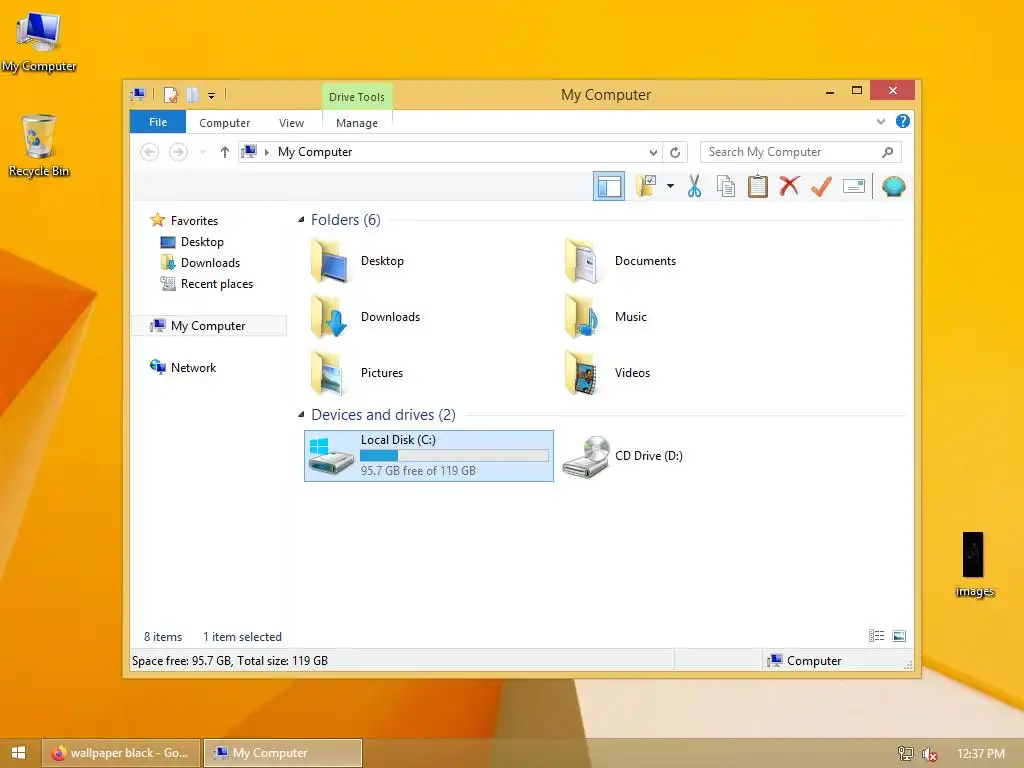Click 'Space free: 95.7 GB' status text
The image size is (1024, 768).
point(181,661)
